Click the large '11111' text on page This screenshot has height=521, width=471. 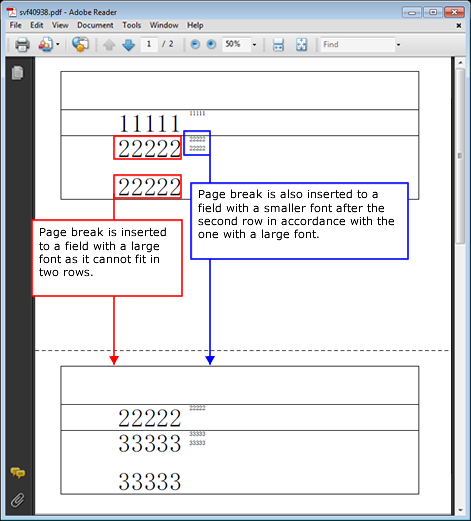tap(150, 124)
